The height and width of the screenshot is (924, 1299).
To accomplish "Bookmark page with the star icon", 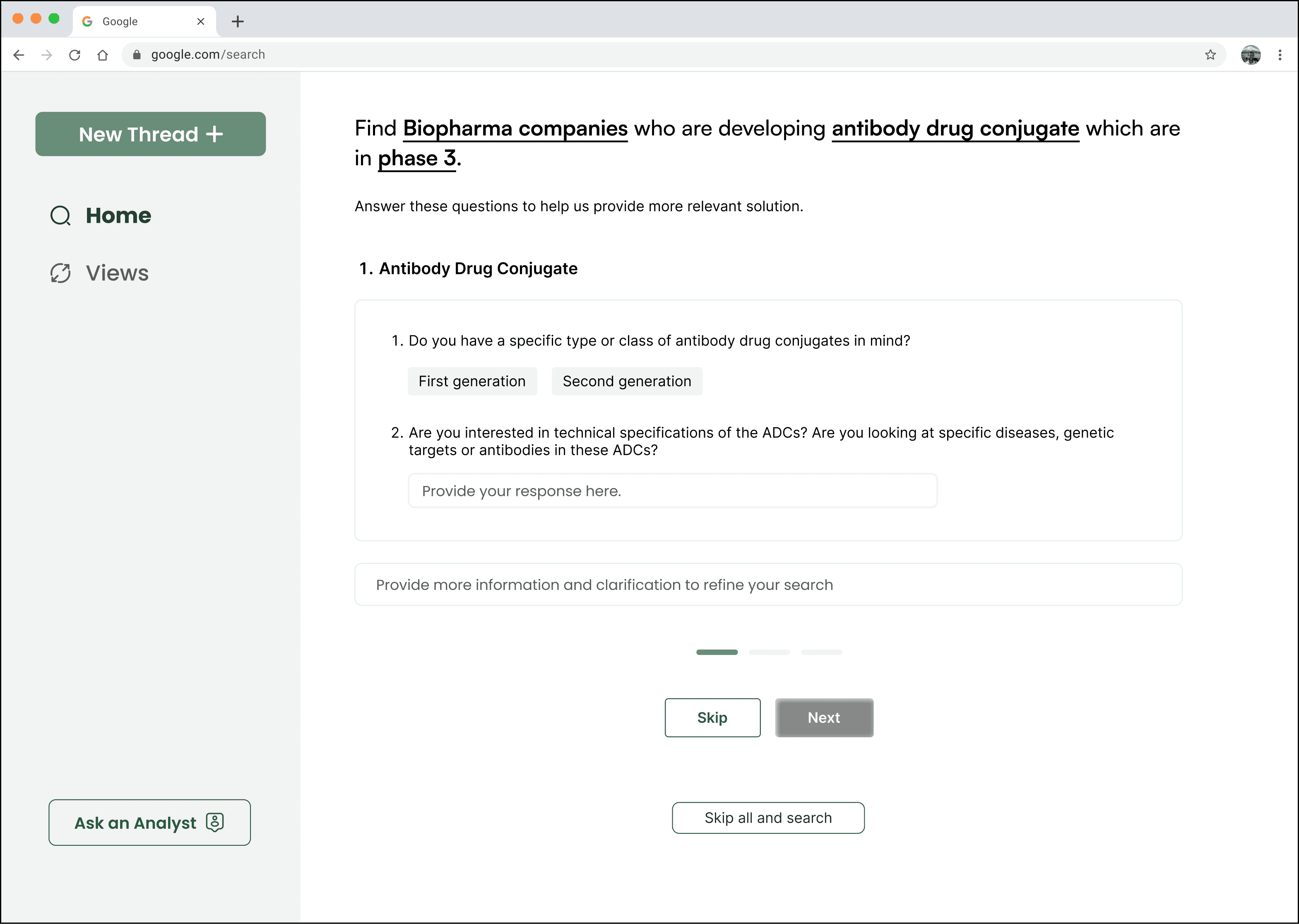I will coord(1210,55).
